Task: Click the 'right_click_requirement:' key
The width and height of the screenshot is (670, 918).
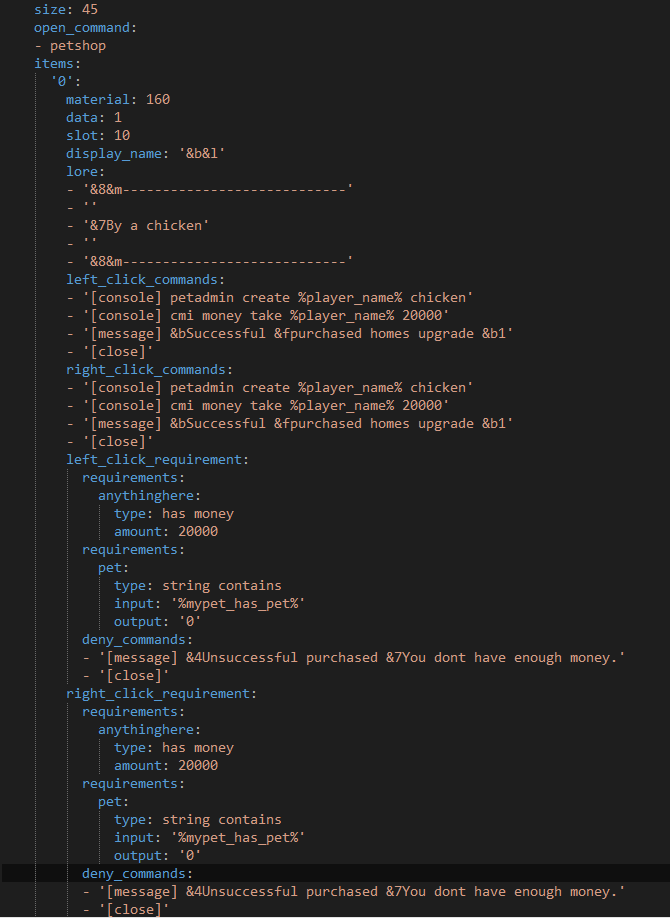Action: (161, 693)
